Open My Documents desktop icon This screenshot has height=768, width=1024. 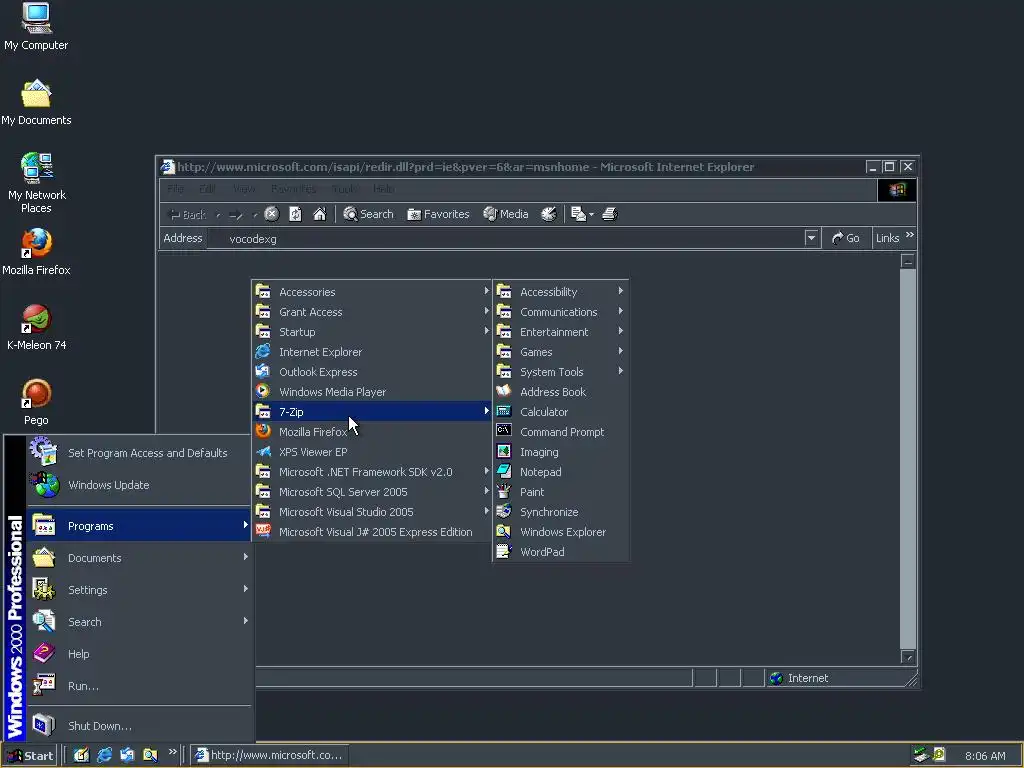point(36,101)
